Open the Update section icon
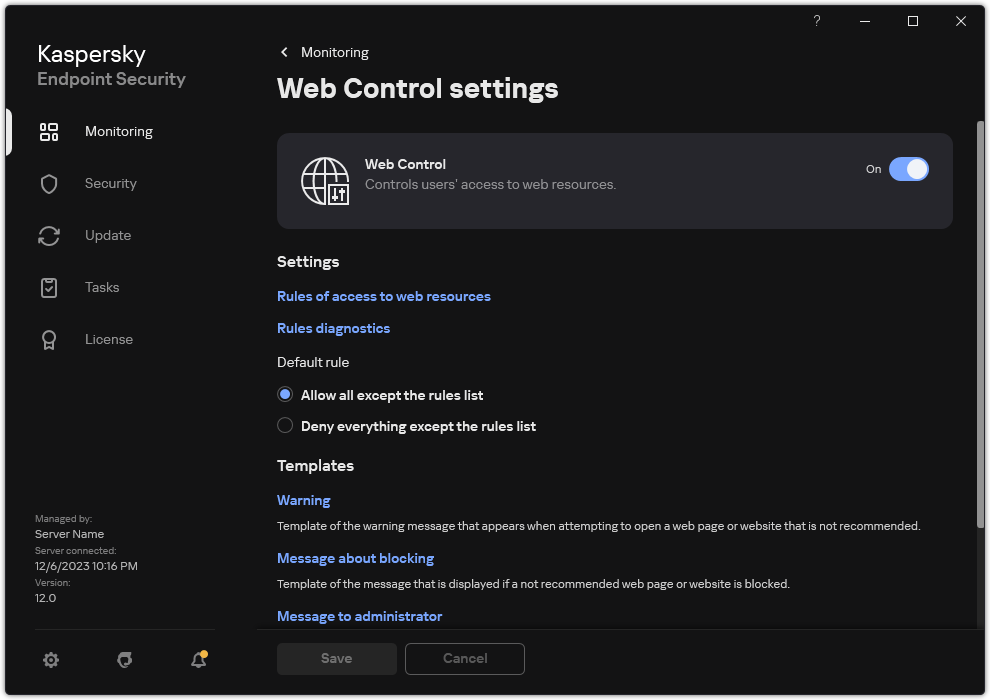The width and height of the screenshot is (990, 700). tap(49, 235)
